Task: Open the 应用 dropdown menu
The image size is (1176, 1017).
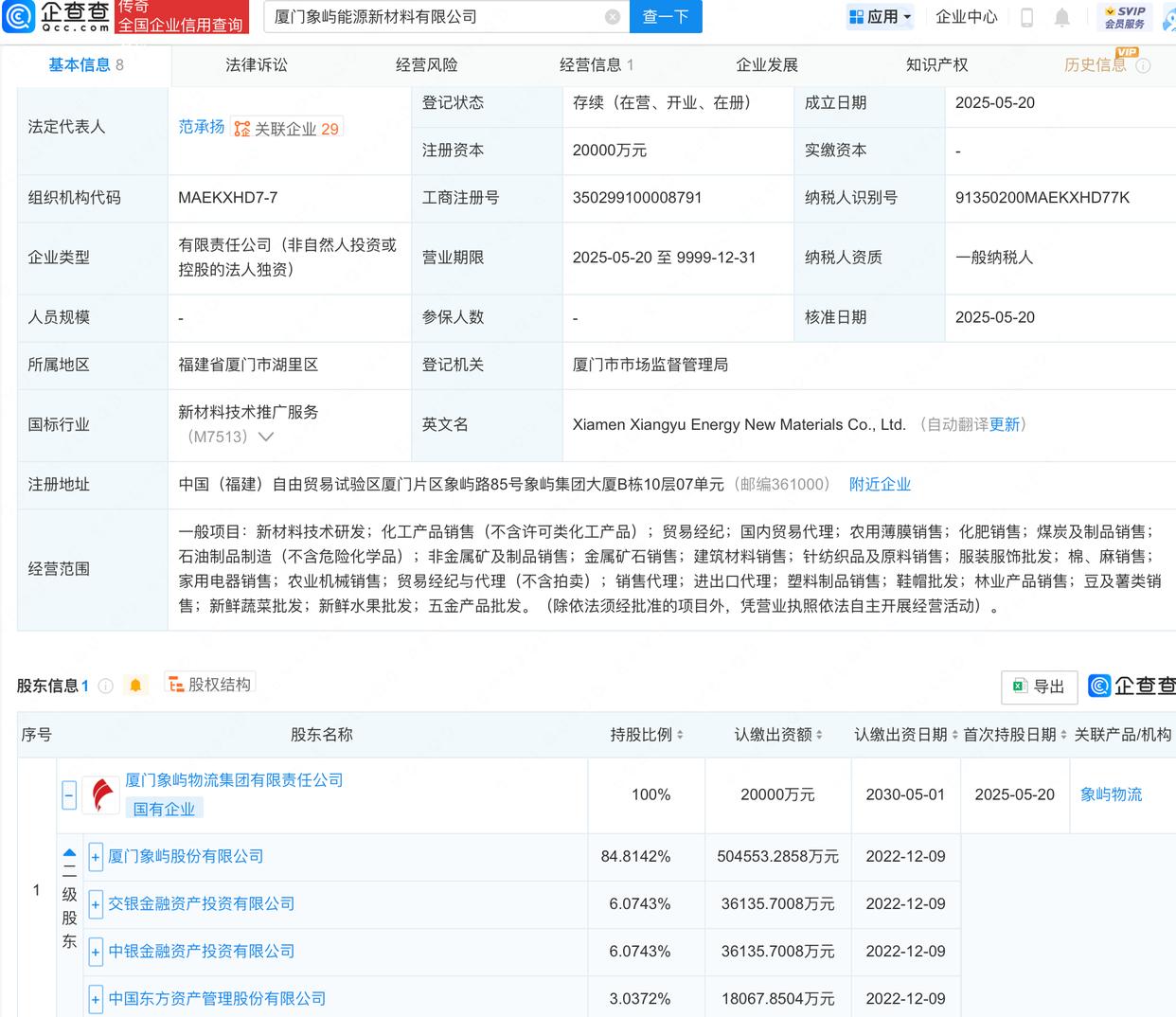Action: point(880,17)
